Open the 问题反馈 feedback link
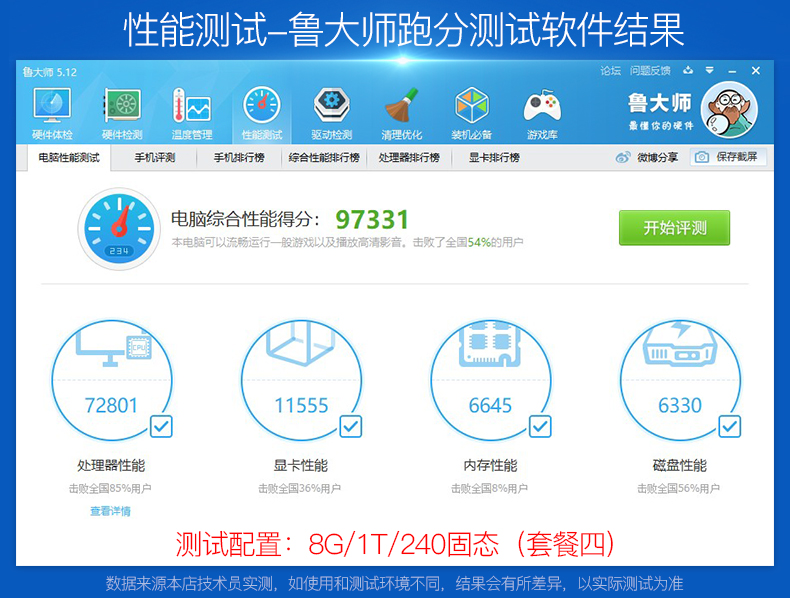The height and width of the screenshot is (598, 790). 650,71
